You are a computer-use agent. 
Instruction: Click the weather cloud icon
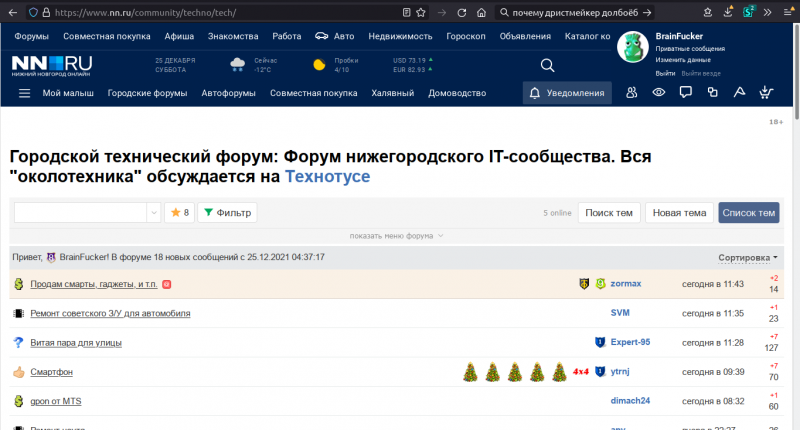tap(238, 65)
